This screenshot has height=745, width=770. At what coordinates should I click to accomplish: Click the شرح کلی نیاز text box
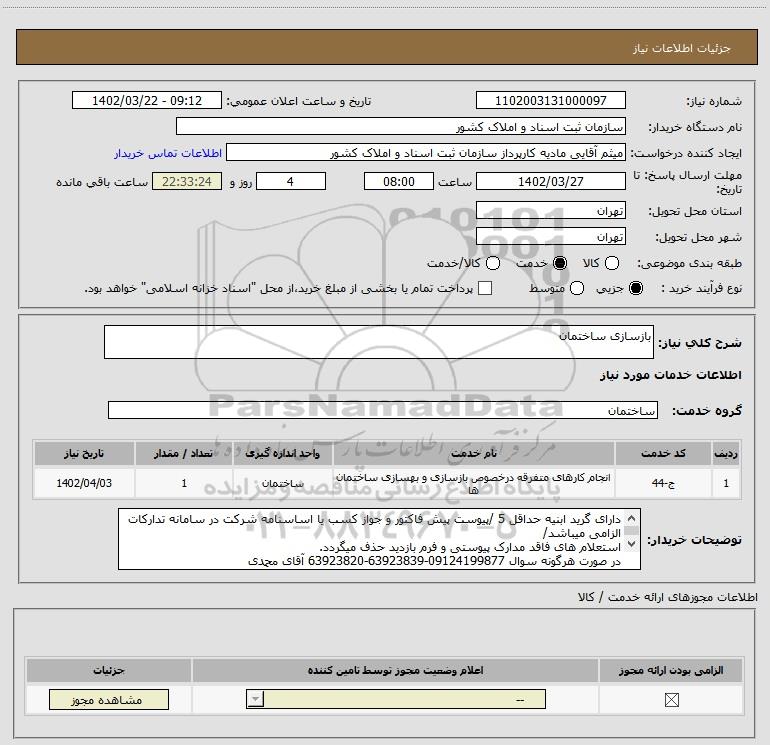tap(379, 342)
